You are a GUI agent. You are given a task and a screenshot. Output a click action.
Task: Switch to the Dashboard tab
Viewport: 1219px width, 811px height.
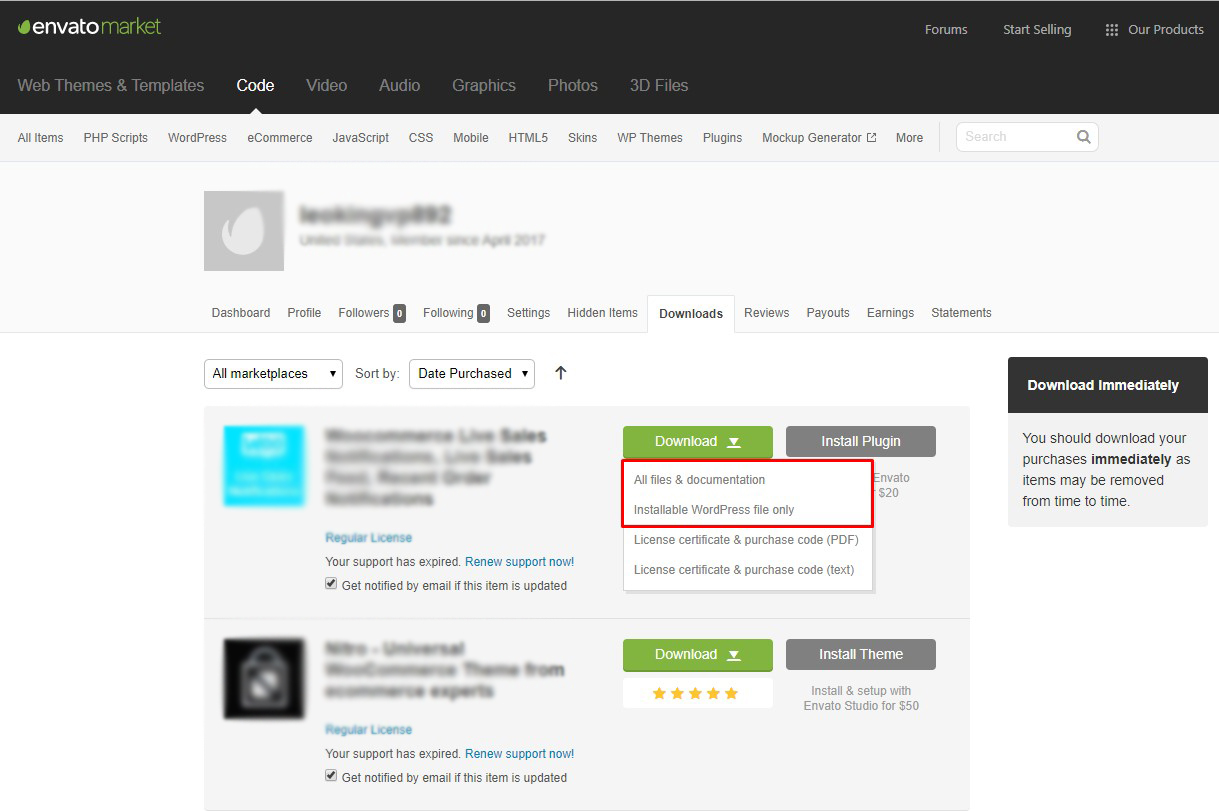(241, 313)
